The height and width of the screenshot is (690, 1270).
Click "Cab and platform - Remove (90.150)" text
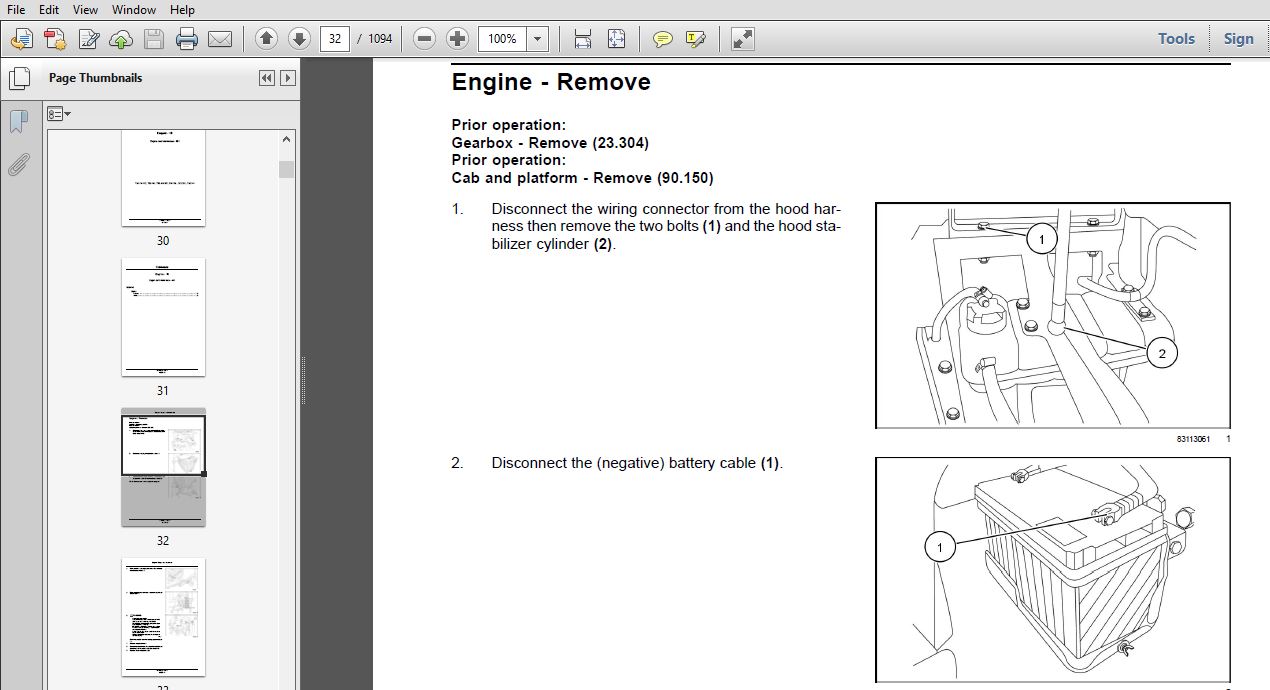[x=582, y=178]
